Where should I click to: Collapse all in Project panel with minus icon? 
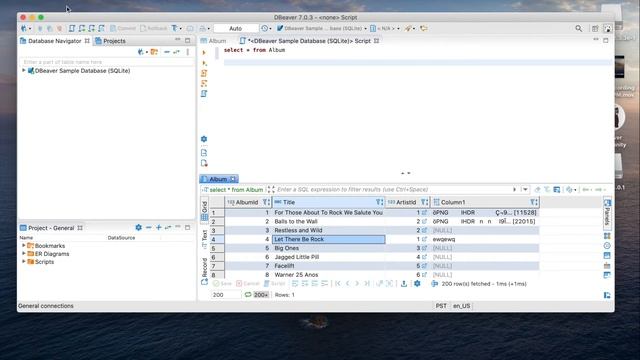point(149,227)
